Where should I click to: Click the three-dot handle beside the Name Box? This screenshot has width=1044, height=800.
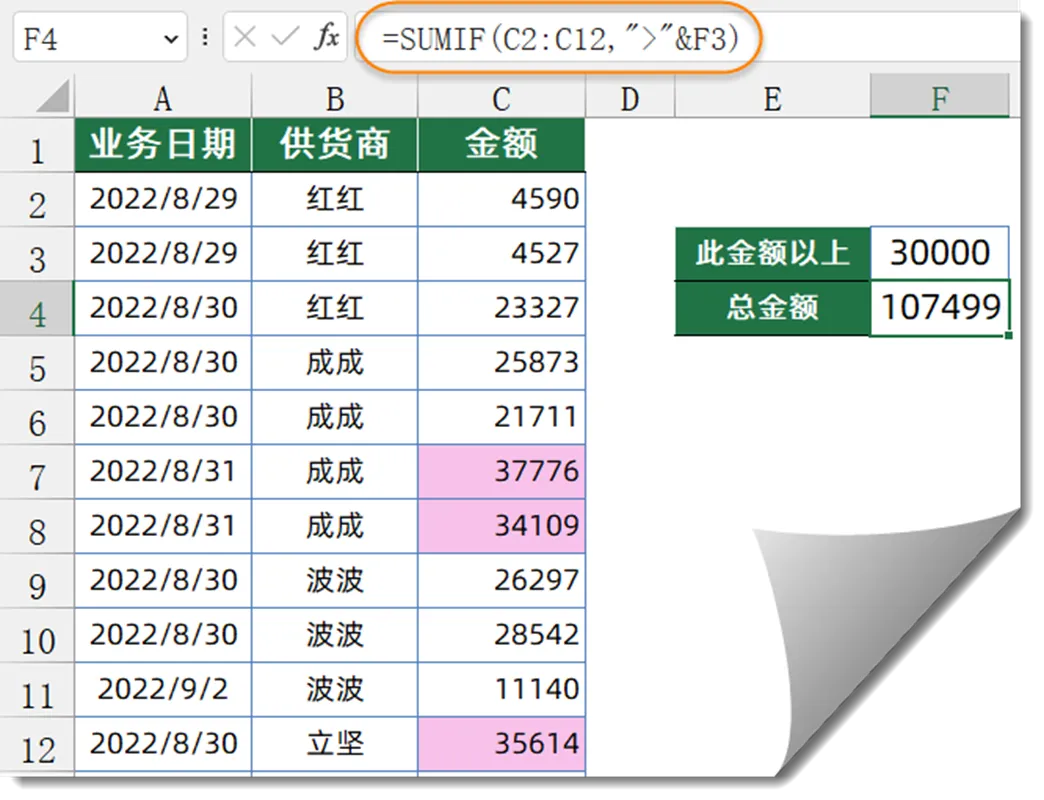point(205,38)
